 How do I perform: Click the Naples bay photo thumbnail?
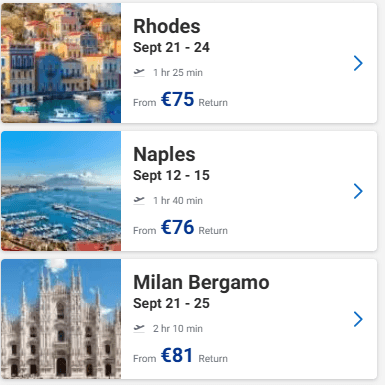[61, 191]
